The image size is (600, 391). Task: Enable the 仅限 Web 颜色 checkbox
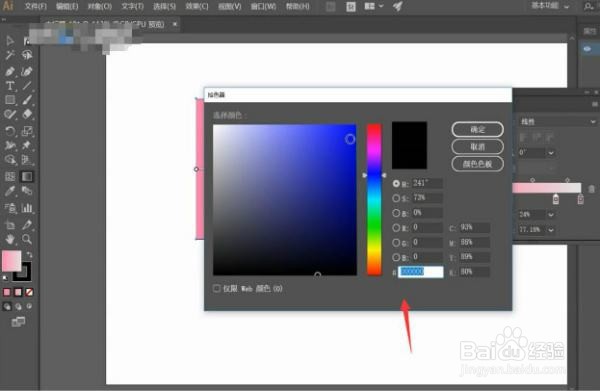[x=217, y=288]
